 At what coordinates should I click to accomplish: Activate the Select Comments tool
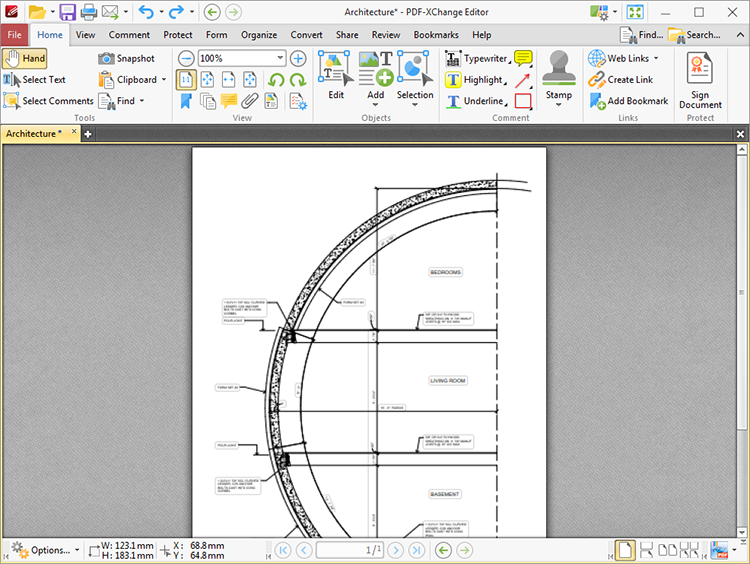click(x=48, y=101)
